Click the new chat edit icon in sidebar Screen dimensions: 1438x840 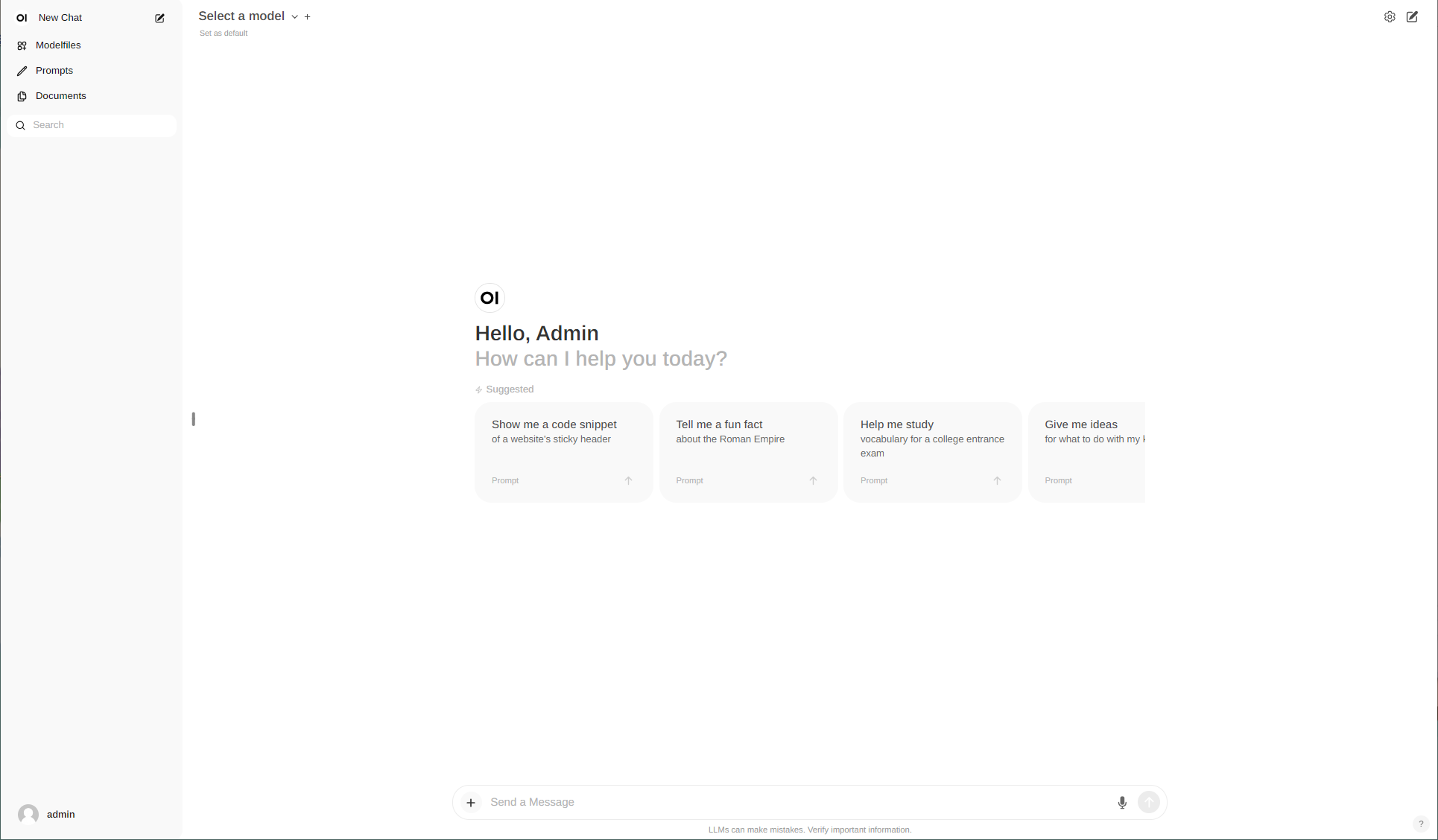point(159,18)
